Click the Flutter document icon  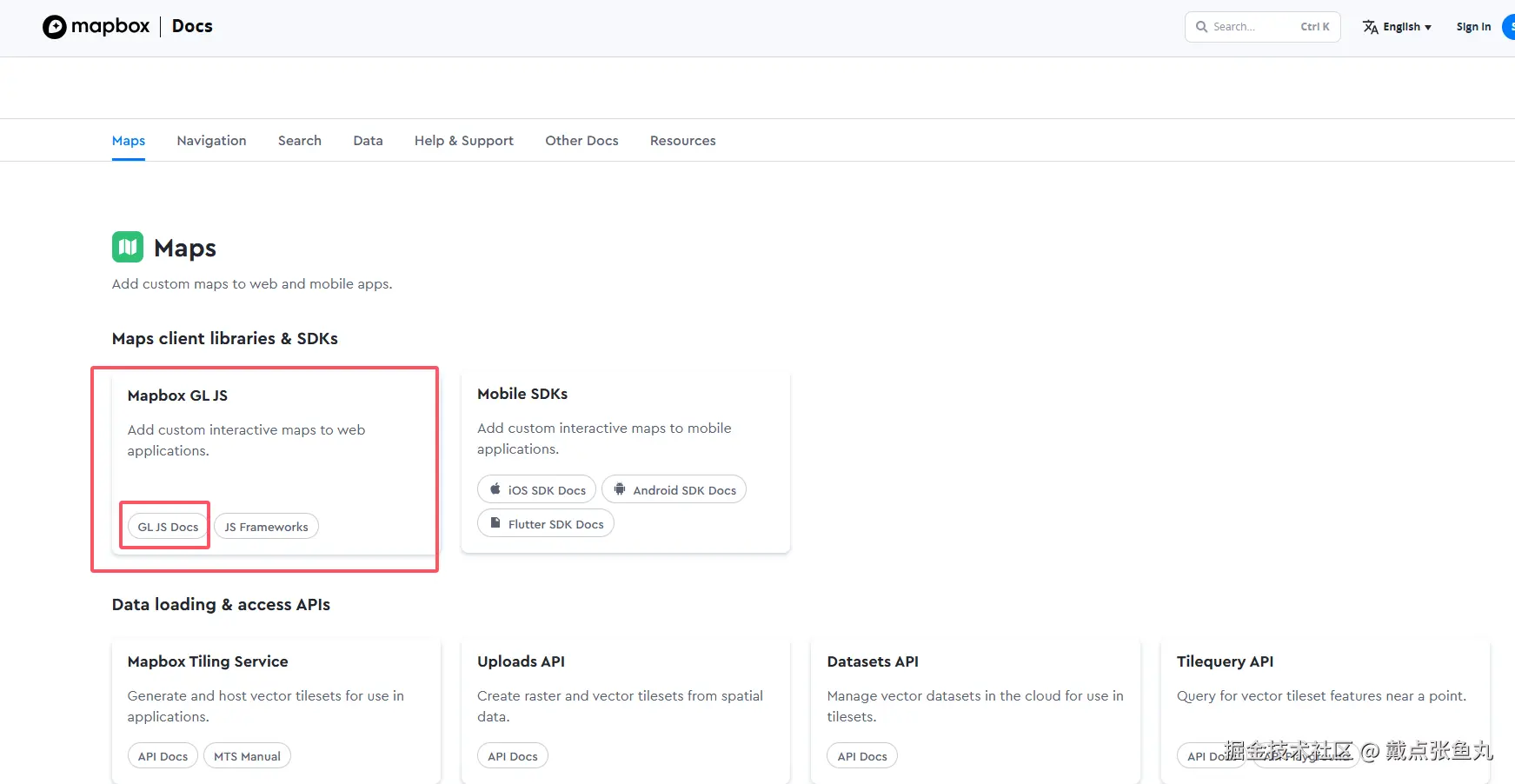coord(495,523)
